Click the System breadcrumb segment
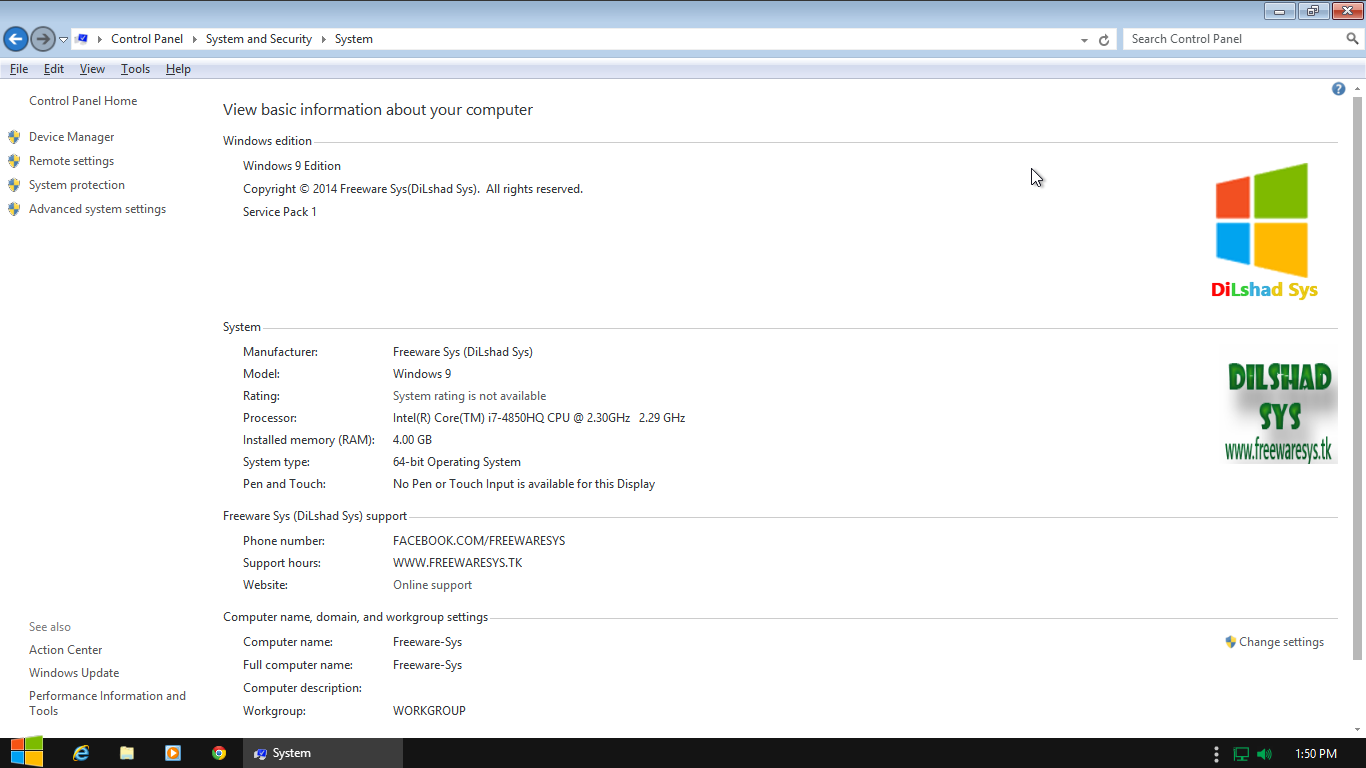 pyautogui.click(x=354, y=39)
